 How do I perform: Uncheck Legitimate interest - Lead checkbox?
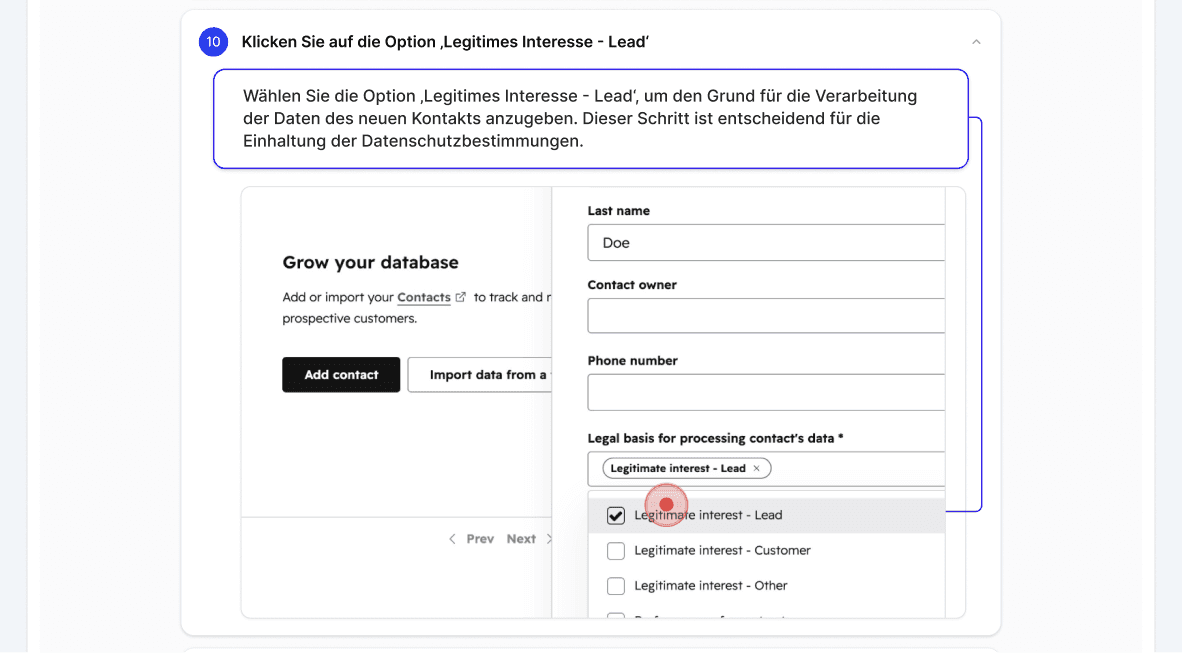[616, 515]
